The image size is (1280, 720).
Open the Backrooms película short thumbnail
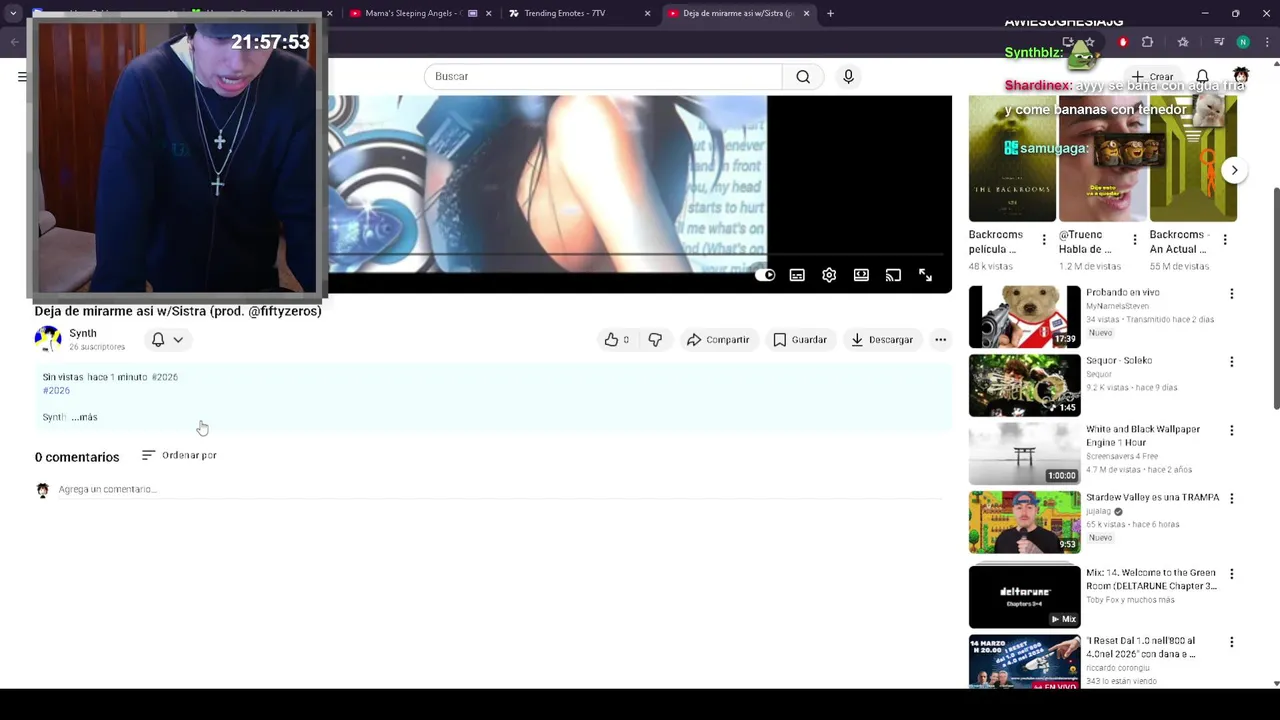1012,158
